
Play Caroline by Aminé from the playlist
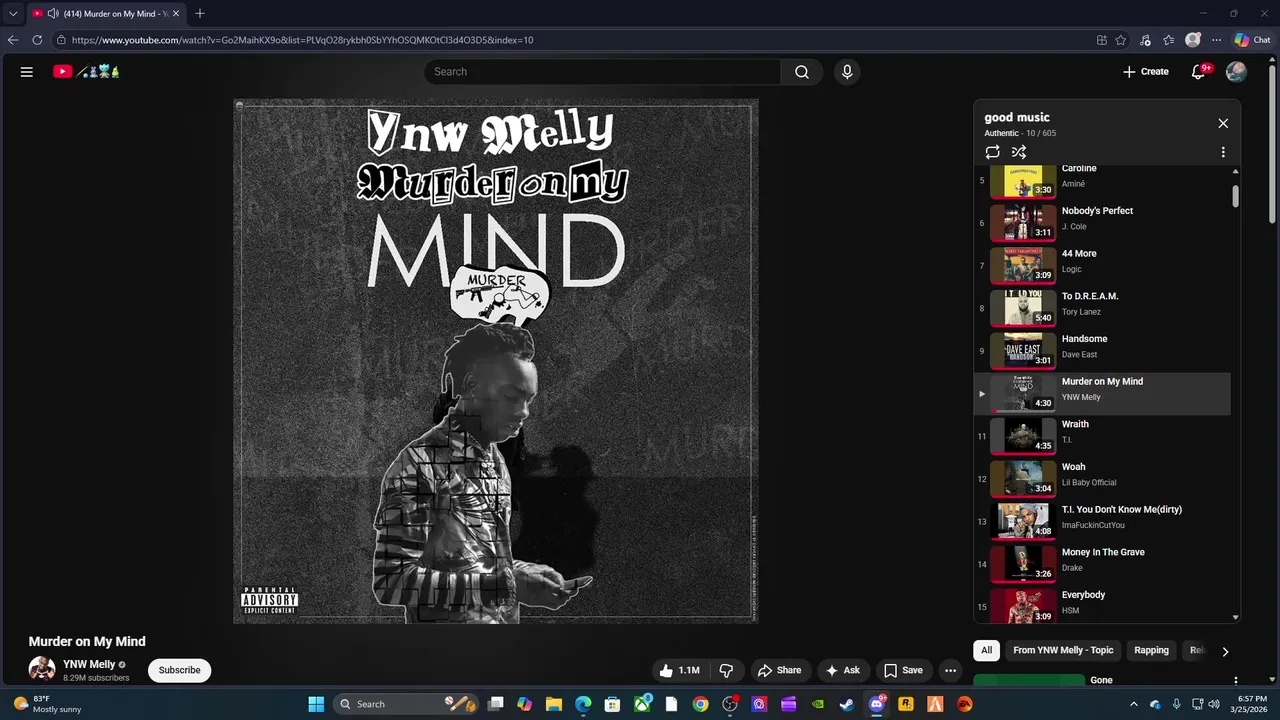(x=1102, y=180)
